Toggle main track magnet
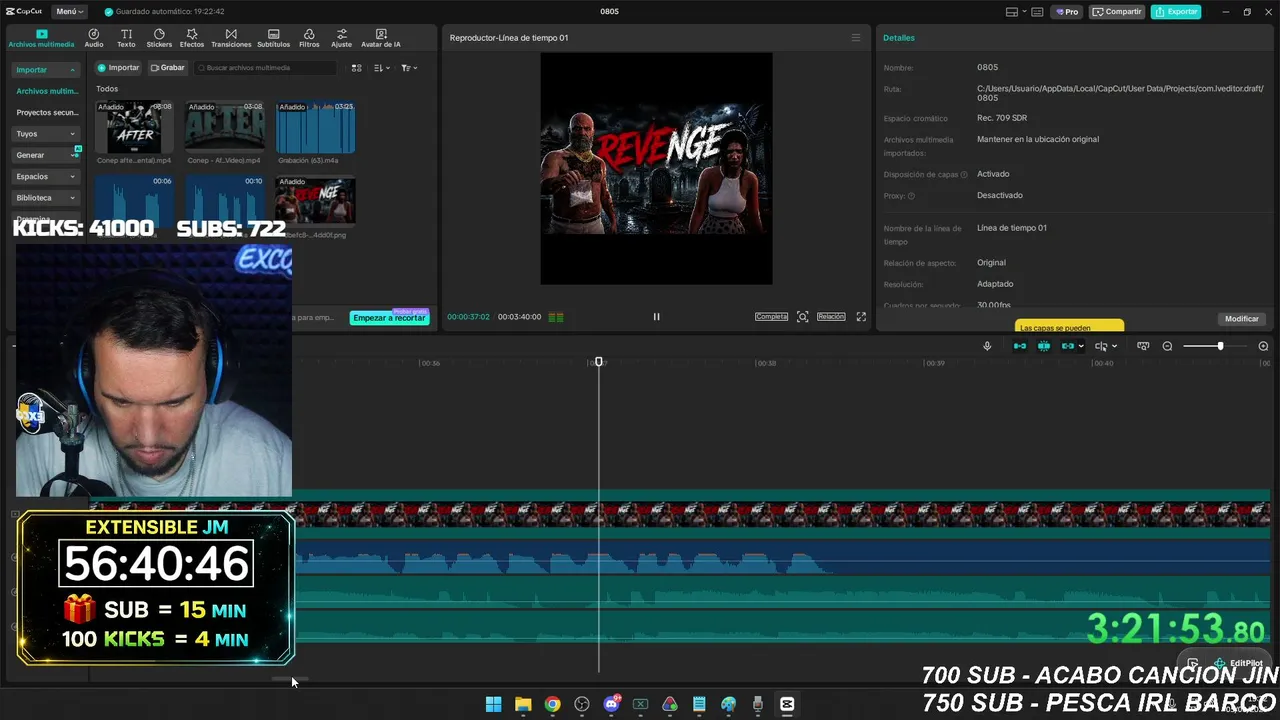This screenshot has height=720, width=1280. (1020, 346)
